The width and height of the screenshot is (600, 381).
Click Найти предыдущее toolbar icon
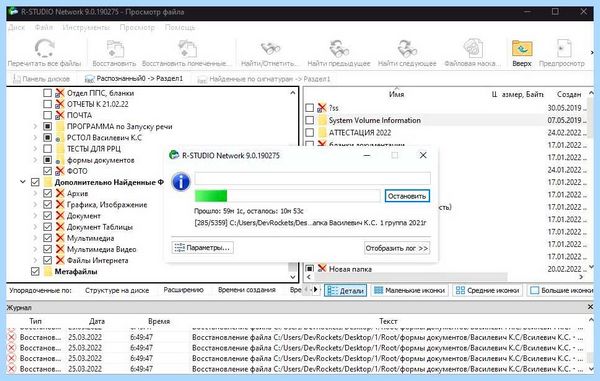pos(339,49)
